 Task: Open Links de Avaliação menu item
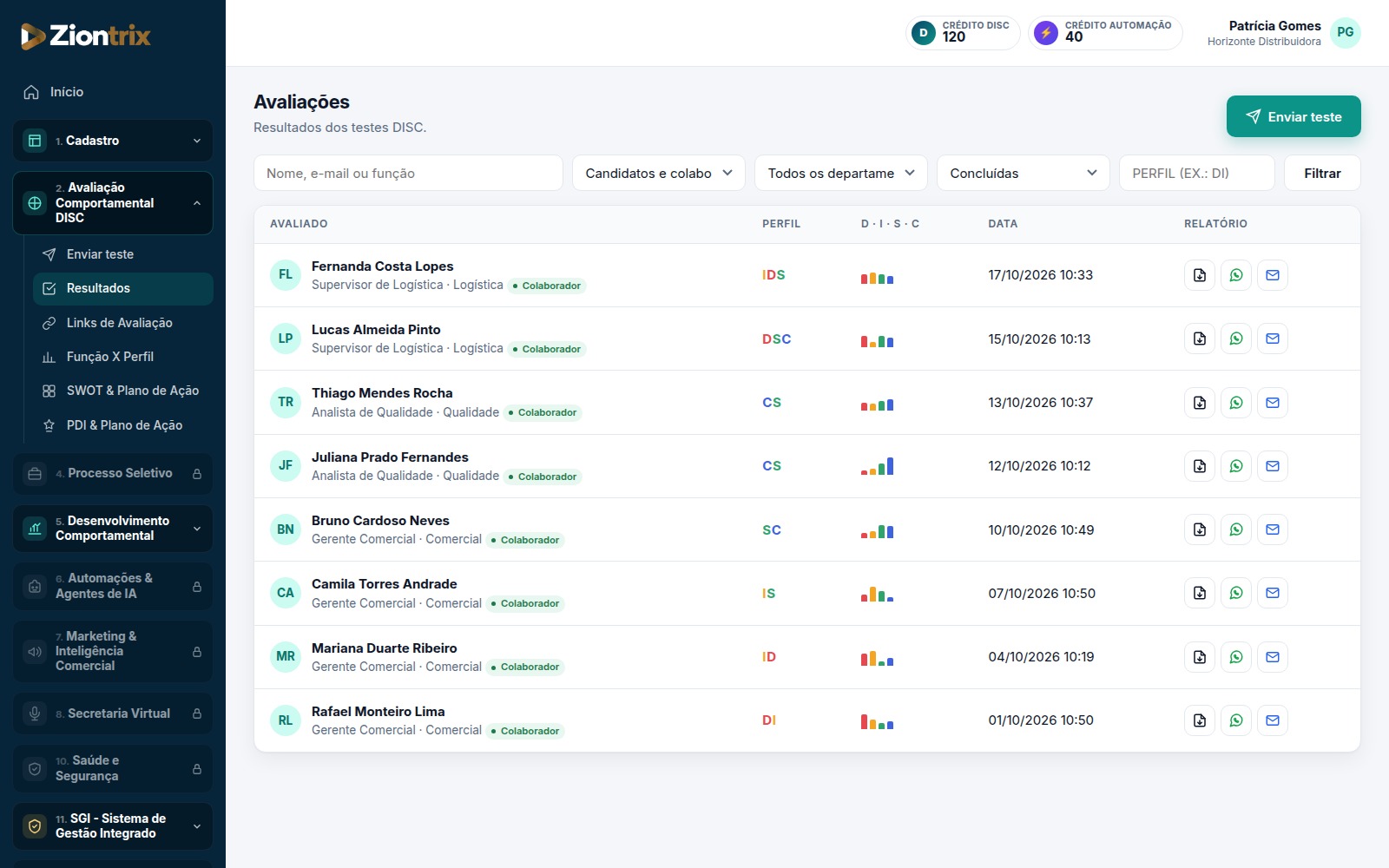coord(123,323)
